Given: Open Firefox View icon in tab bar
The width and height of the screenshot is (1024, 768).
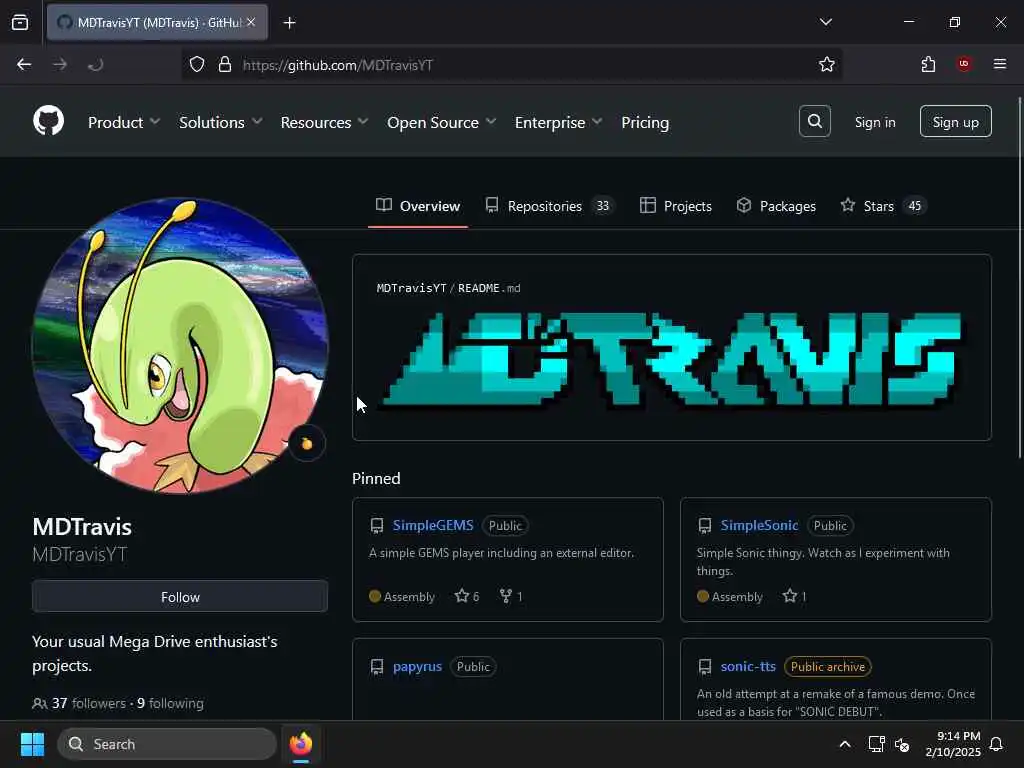Looking at the screenshot, I should coord(20,22).
